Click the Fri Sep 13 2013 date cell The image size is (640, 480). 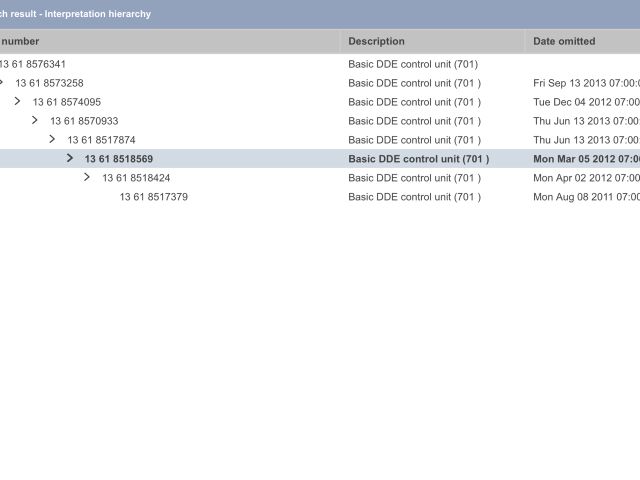click(586, 83)
